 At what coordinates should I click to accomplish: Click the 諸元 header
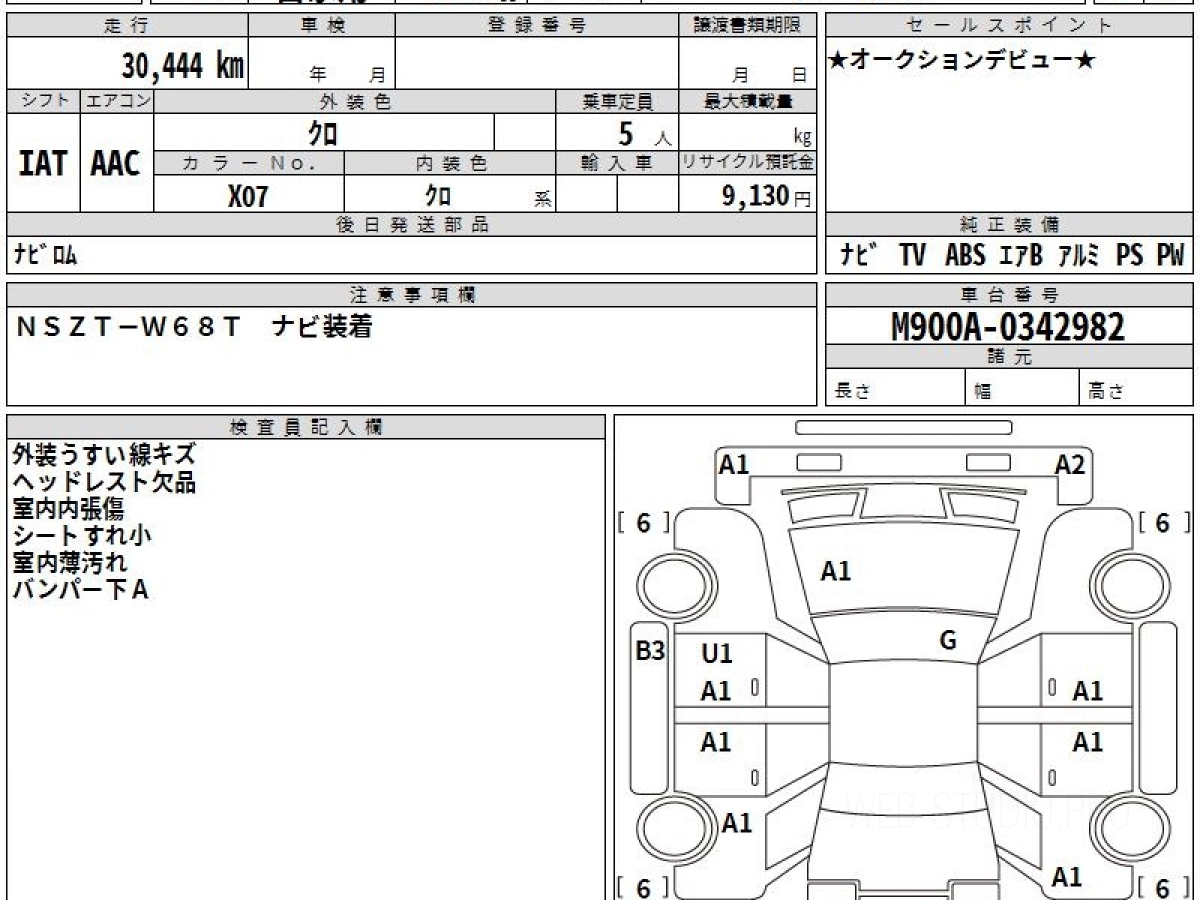click(1009, 358)
